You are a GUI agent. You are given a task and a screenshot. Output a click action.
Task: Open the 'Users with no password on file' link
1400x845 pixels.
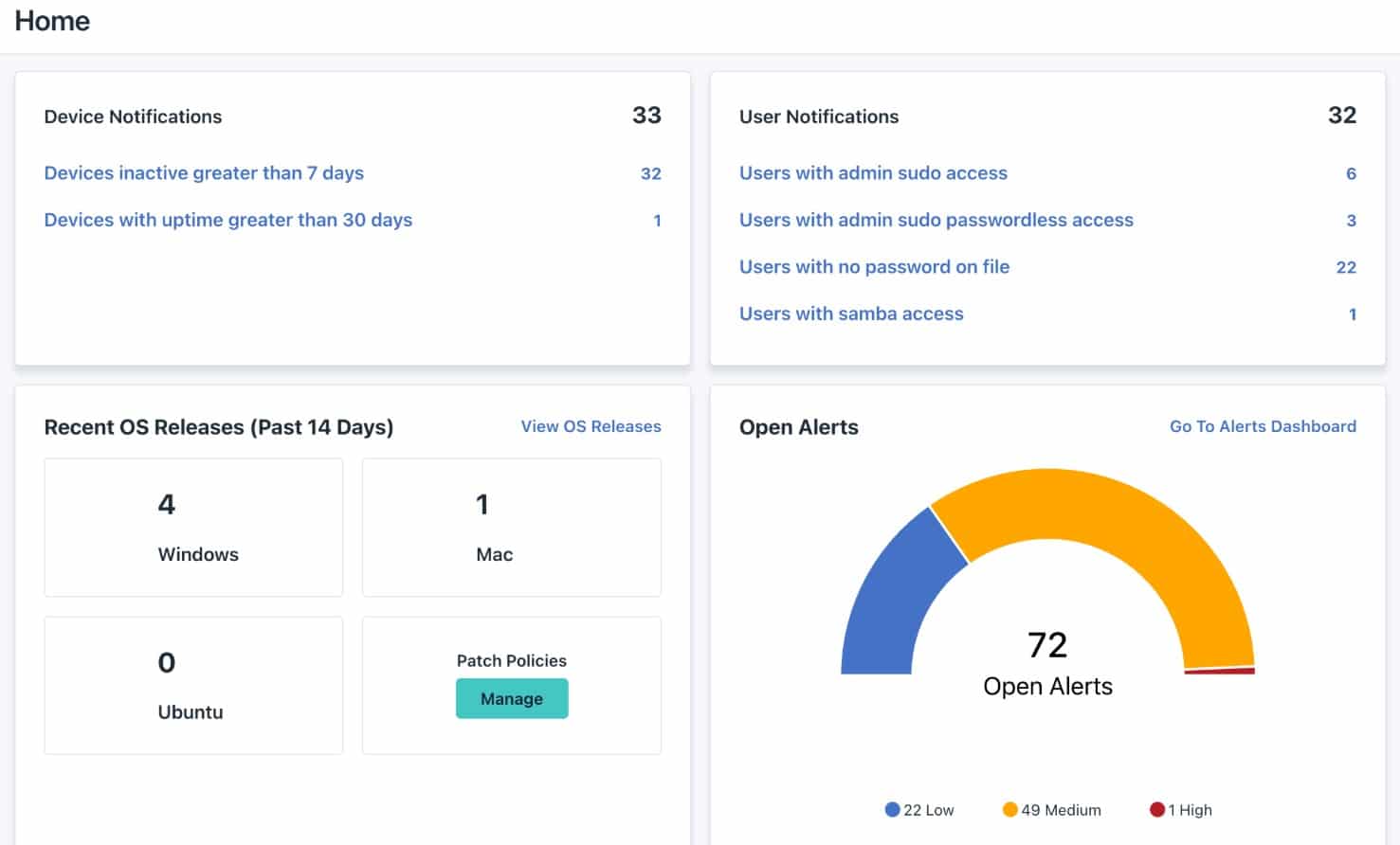[x=874, y=267]
